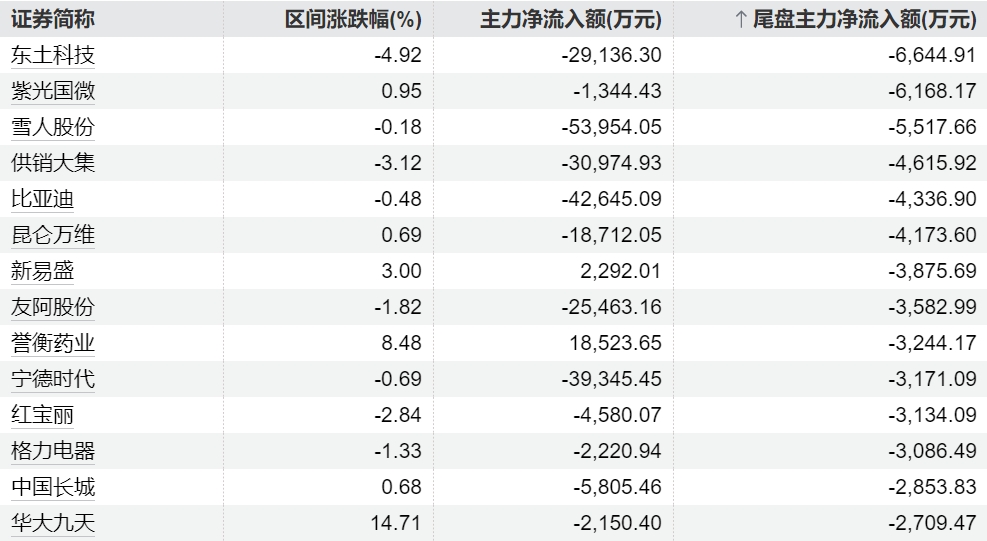Open stock link 雪人股份

tap(53, 127)
